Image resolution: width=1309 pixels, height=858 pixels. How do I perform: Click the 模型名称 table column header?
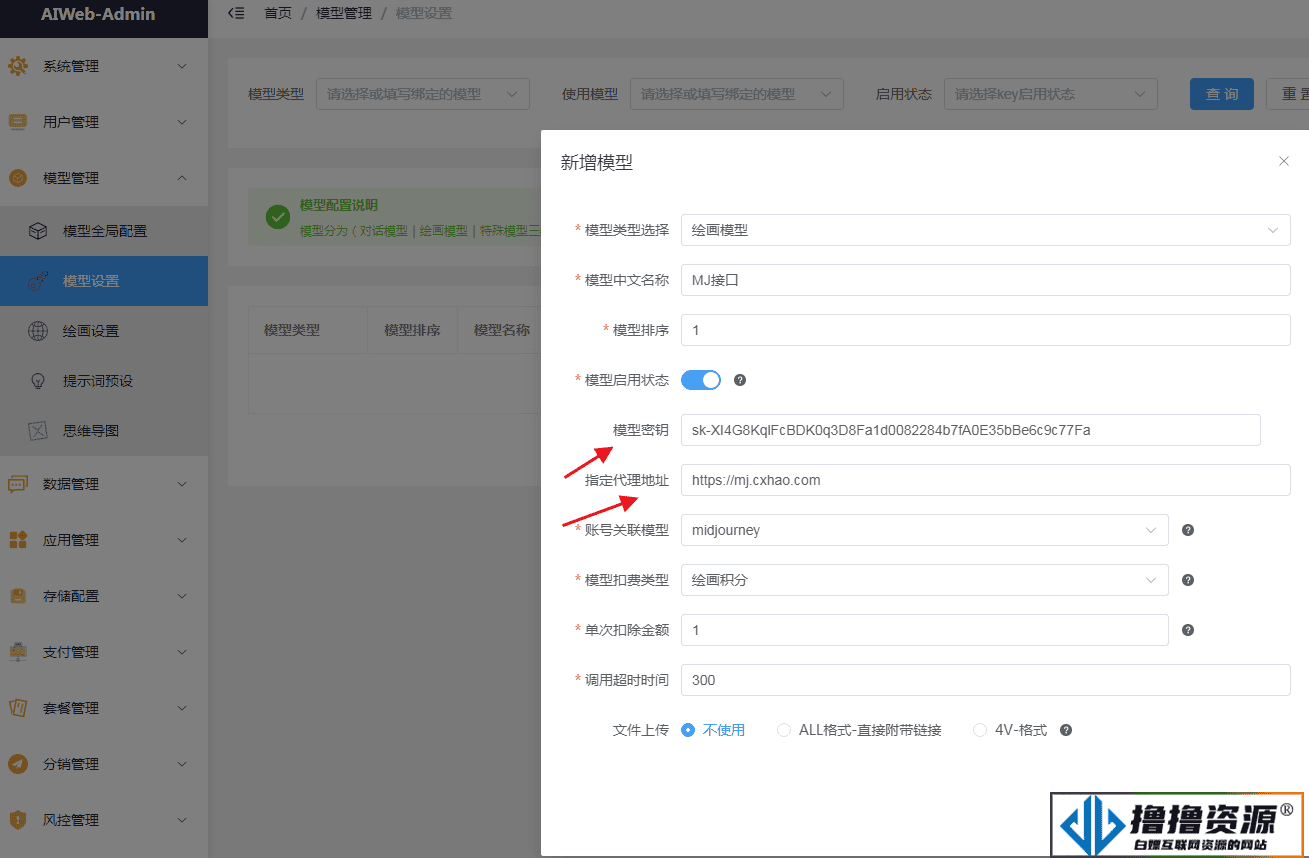(x=502, y=330)
